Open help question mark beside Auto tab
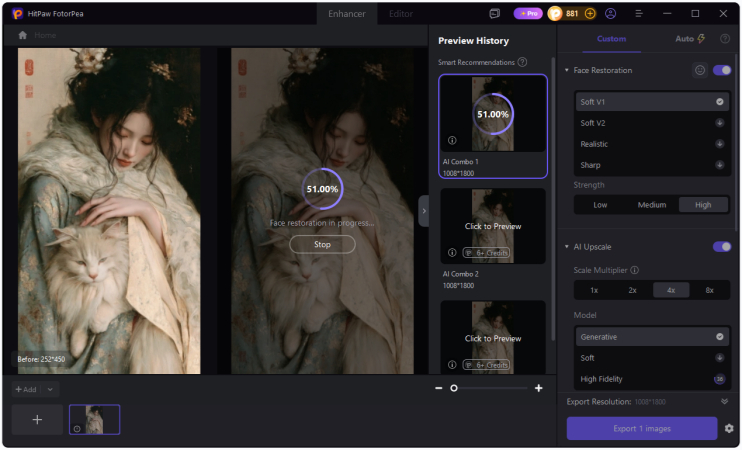 [x=724, y=39]
